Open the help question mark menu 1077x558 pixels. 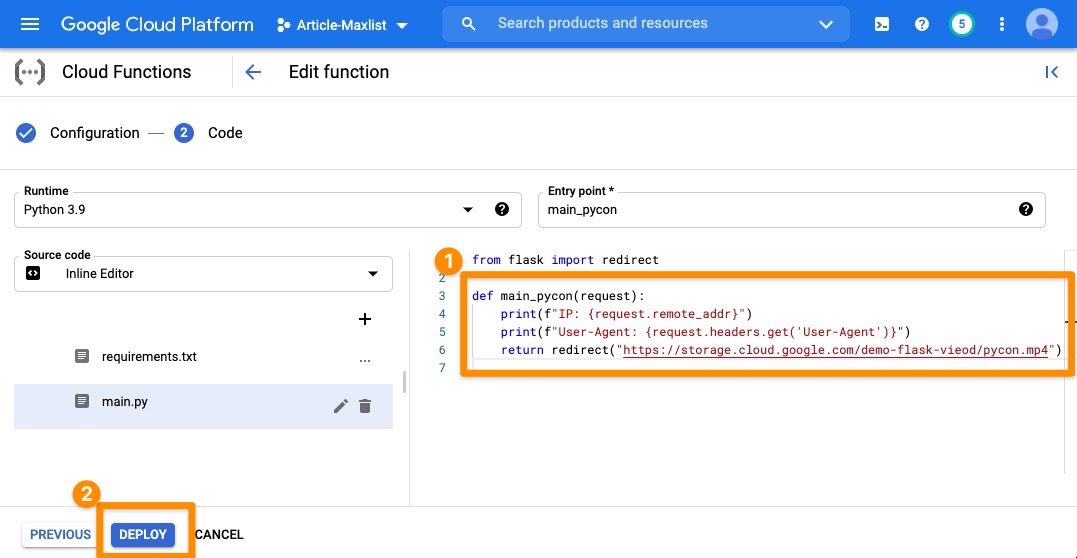click(922, 25)
